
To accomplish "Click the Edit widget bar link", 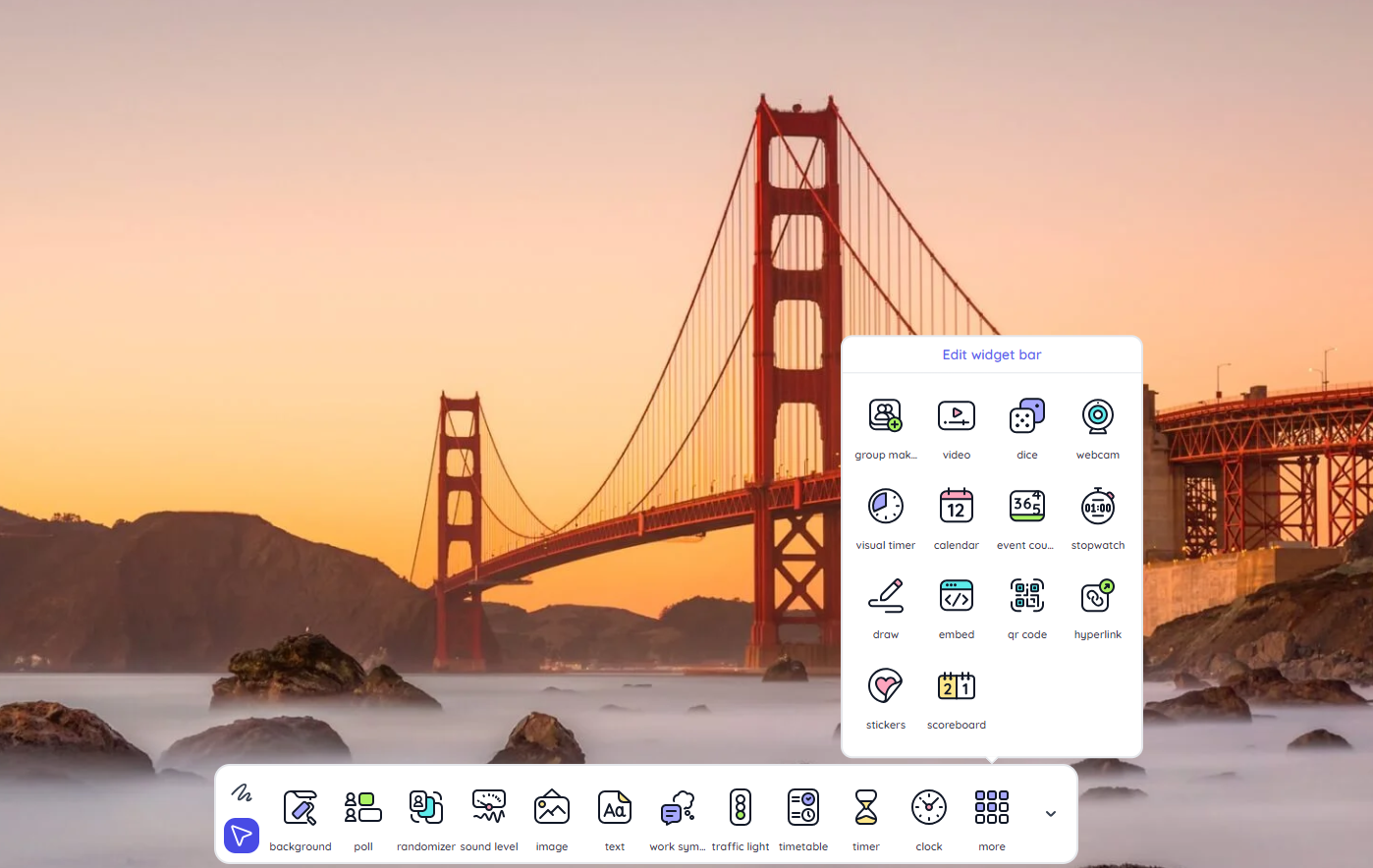I will pyautogui.click(x=991, y=354).
